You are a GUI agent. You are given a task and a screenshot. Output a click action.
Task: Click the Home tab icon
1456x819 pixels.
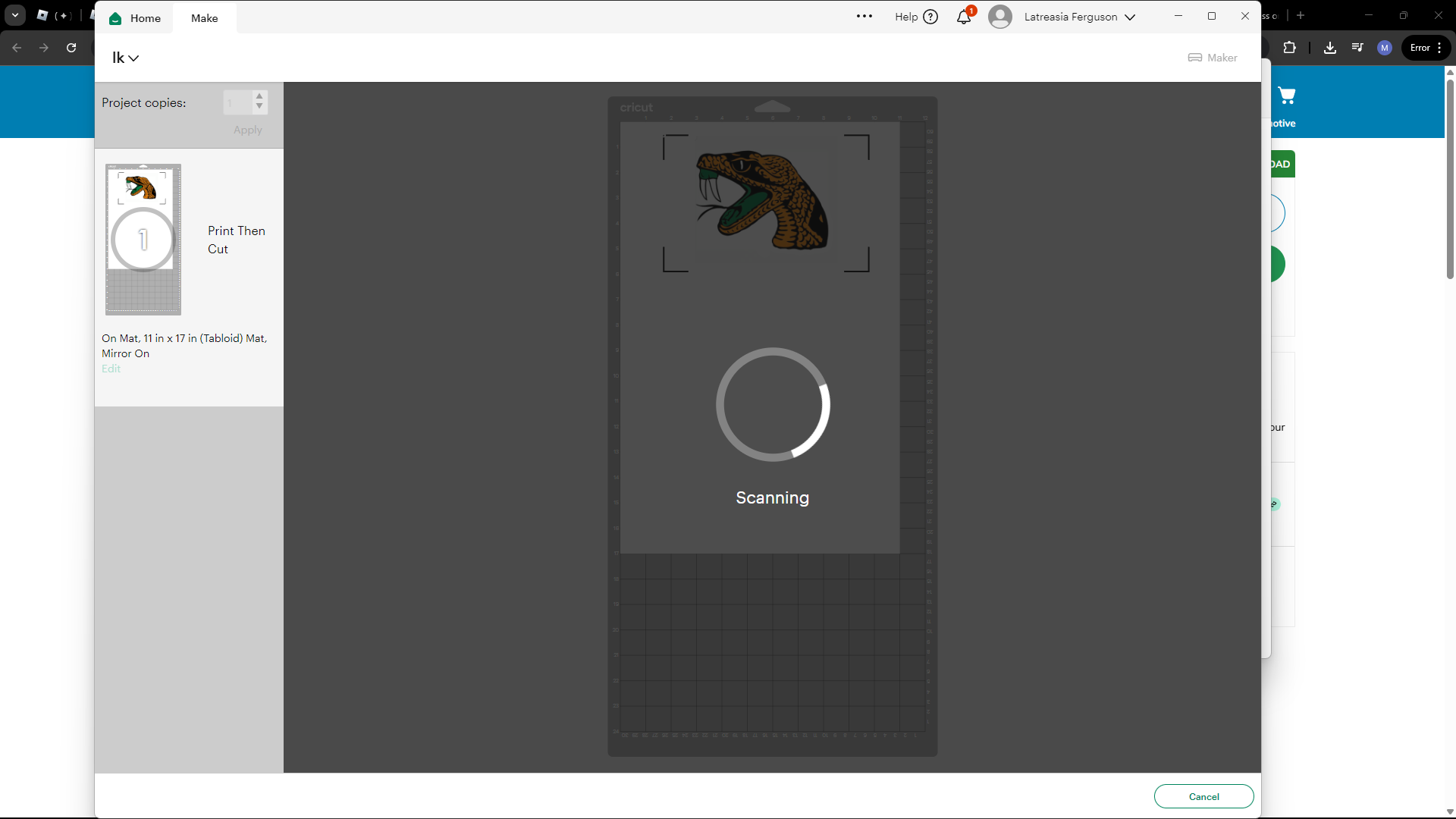(x=115, y=18)
